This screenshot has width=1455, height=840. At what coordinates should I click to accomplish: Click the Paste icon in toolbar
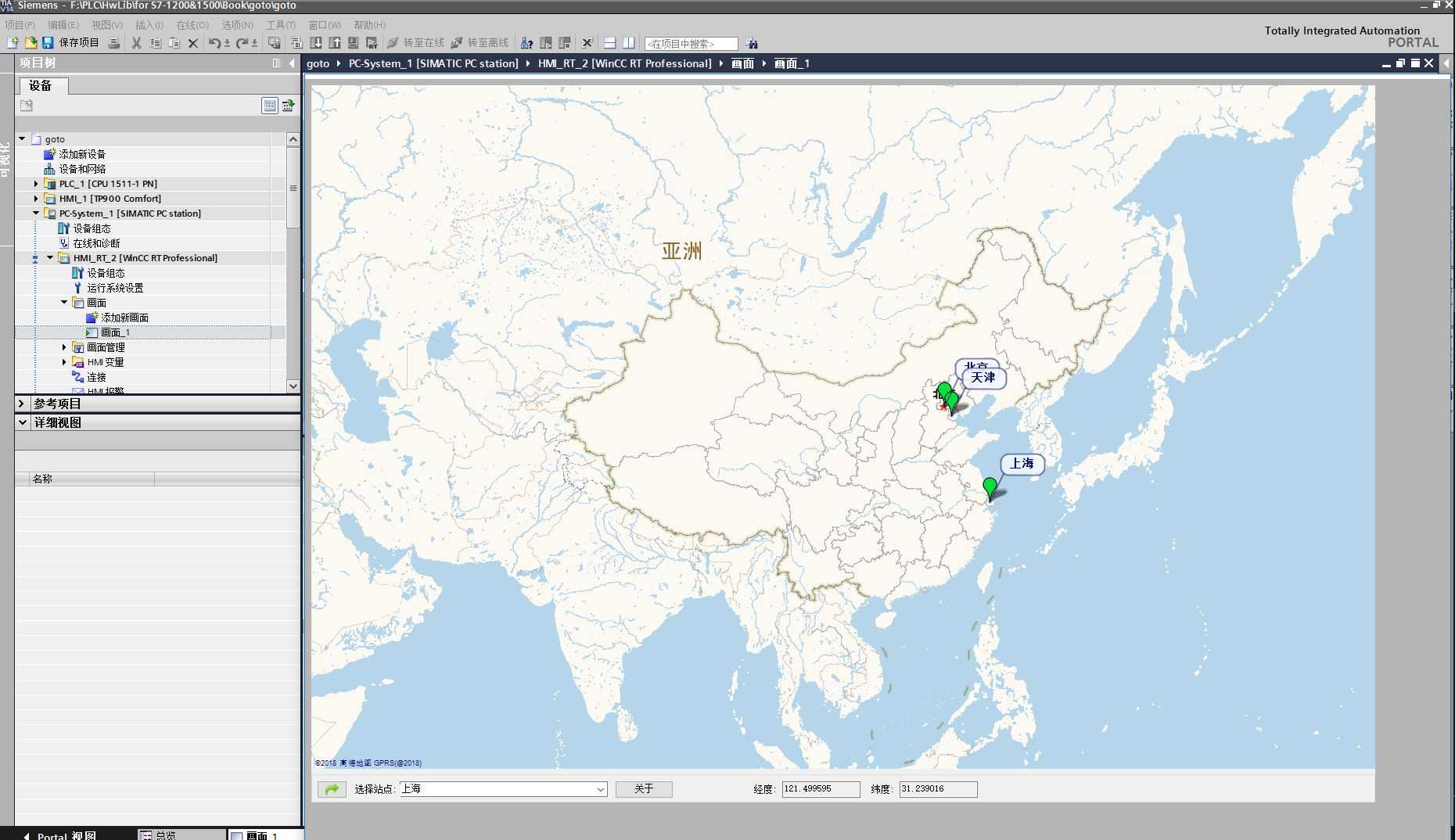[174, 43]
